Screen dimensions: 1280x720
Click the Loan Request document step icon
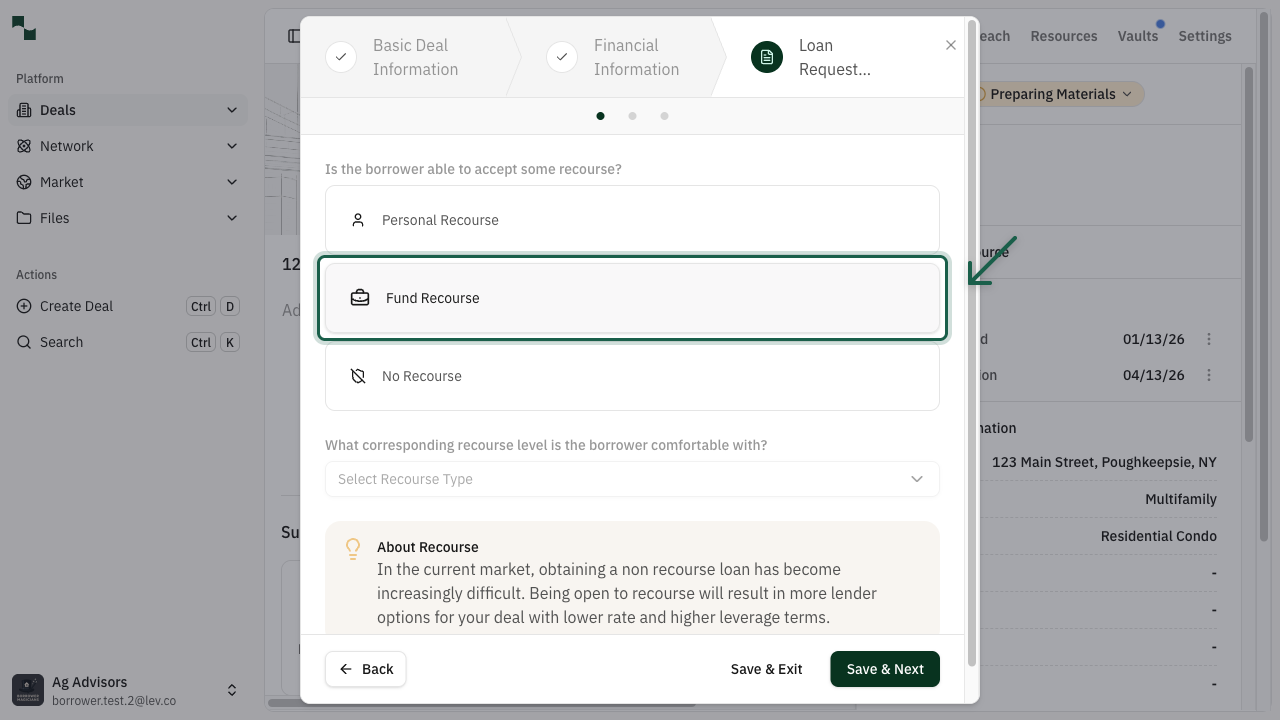(766, 57)
